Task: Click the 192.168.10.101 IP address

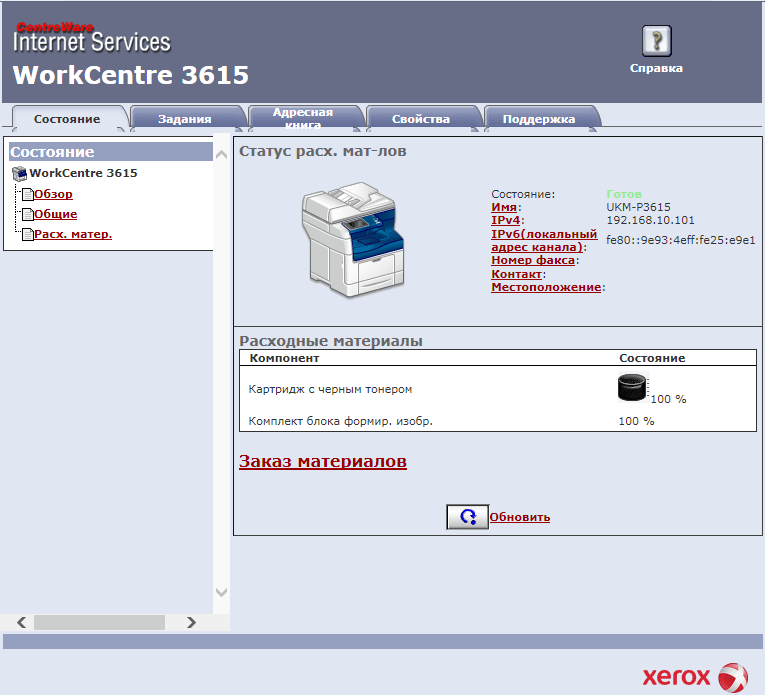Action: coord(650,220)
